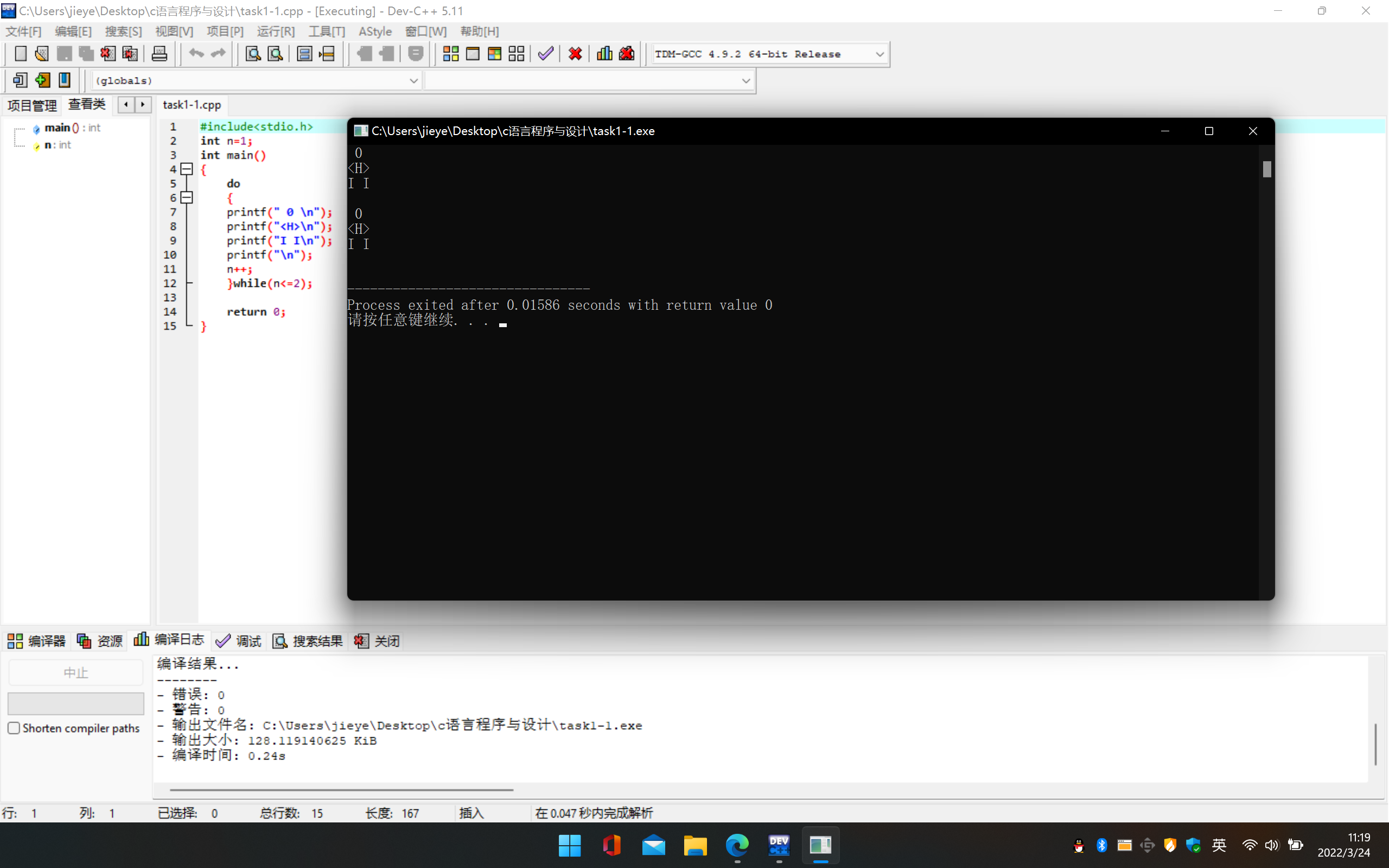This screenshot has width=1389, height=868.
Task: Collapse the do-block fold at line 6
Action: click(187, 197)
